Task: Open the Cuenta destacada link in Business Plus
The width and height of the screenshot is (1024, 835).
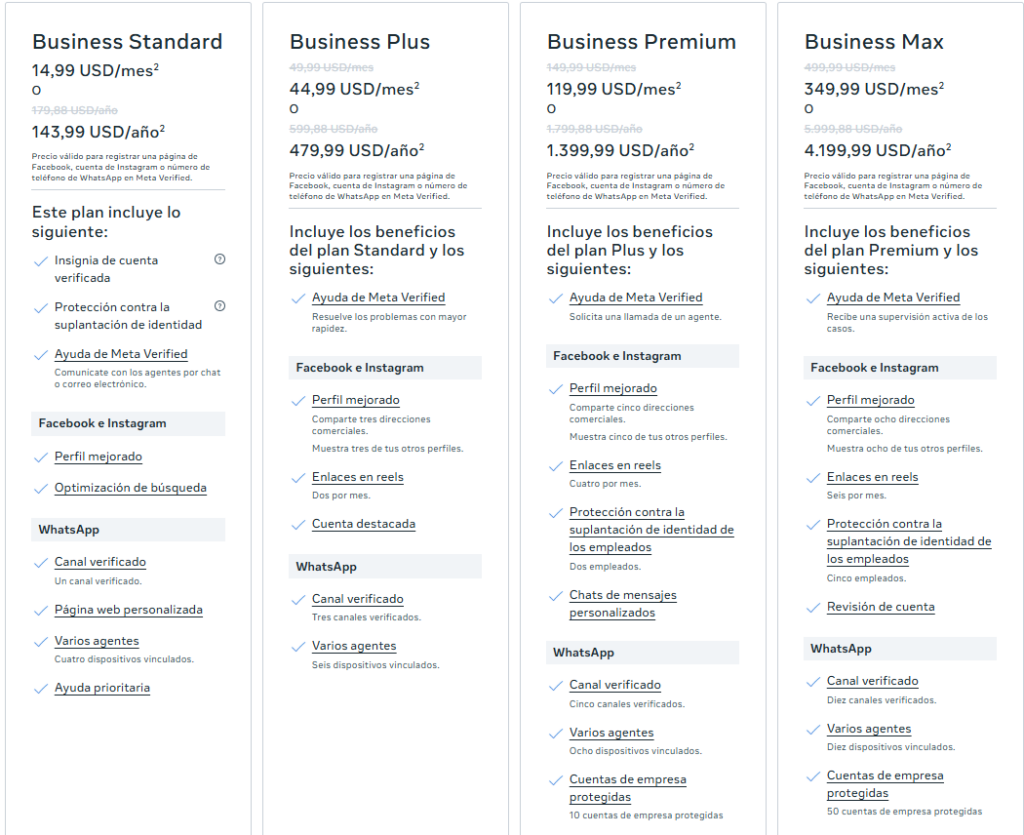Action: click(x=363, y=524)
